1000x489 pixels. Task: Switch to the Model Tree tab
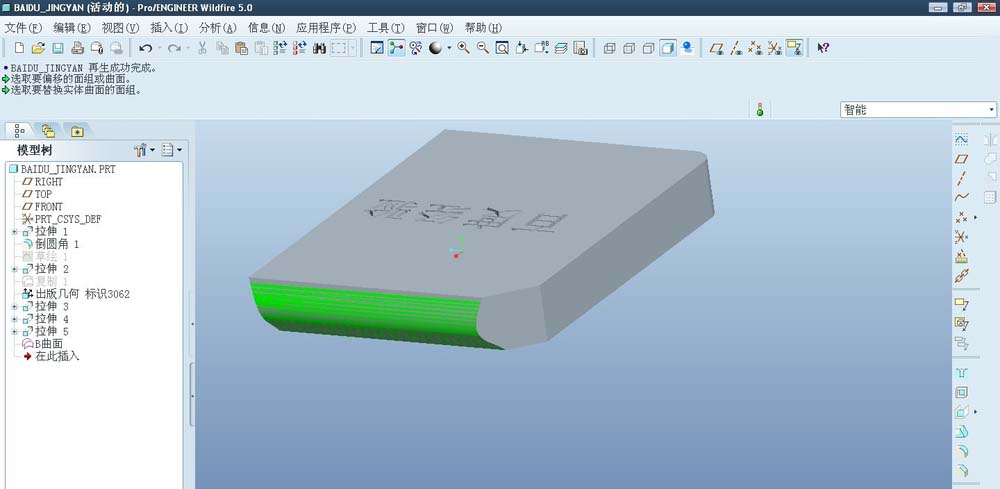tap(19, 131)
